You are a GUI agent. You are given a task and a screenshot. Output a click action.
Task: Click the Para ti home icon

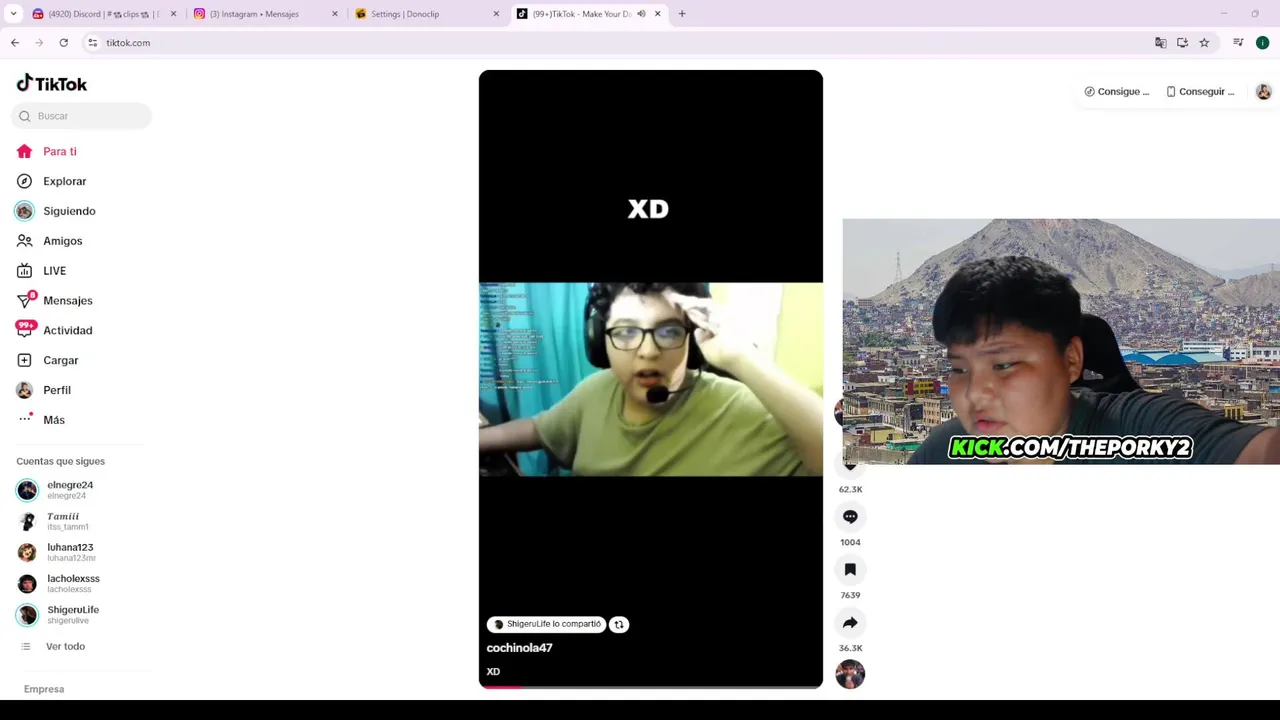pyautogui.click(x=24, y=151)
